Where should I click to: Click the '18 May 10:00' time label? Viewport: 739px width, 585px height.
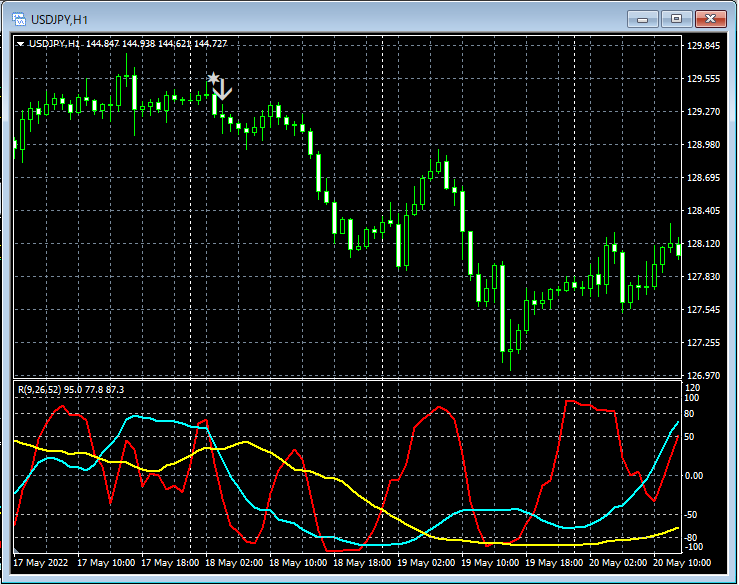click(x=298, y=563)
